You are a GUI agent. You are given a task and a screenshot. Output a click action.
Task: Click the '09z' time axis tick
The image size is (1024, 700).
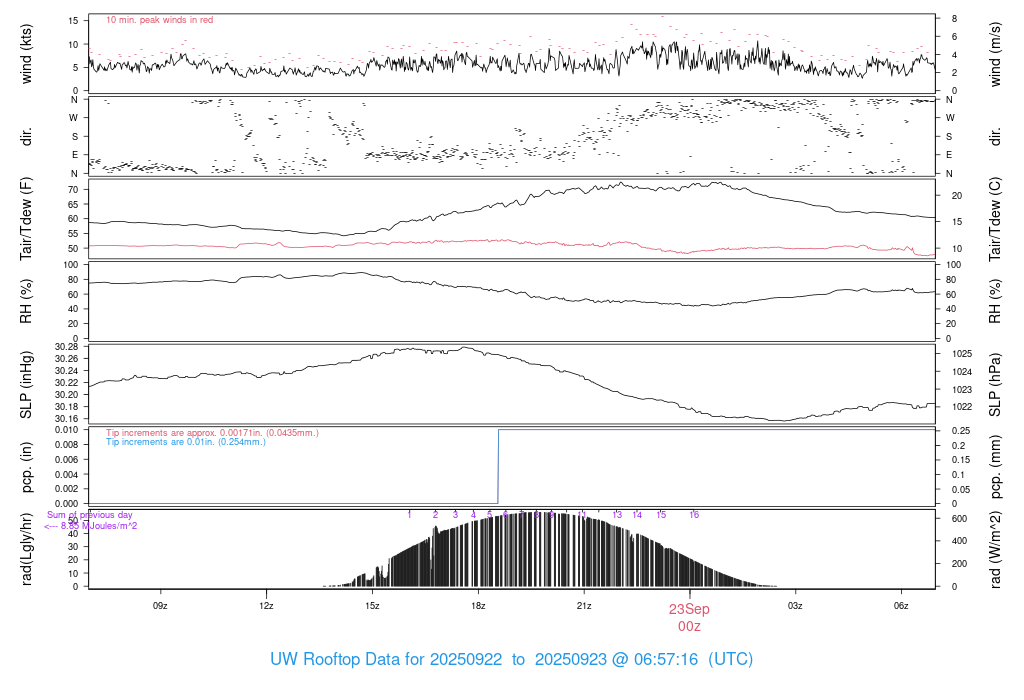point(160,606)
